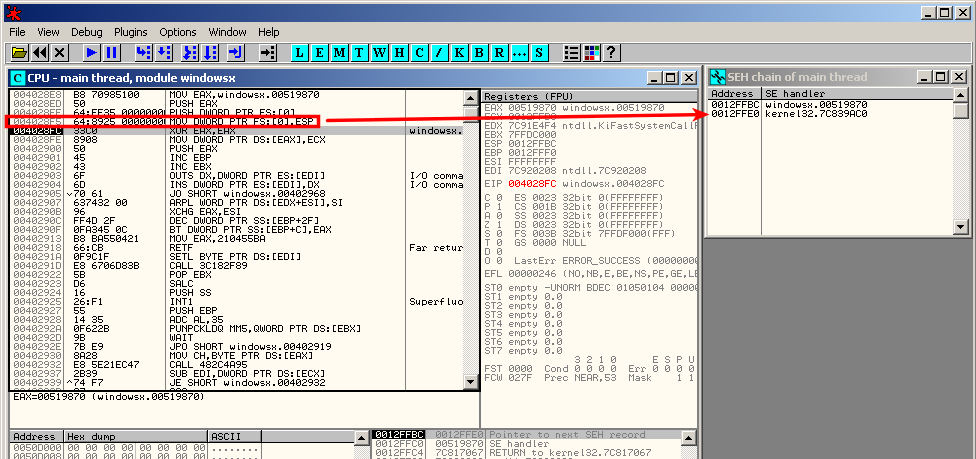Click the Step into toolbar icon
This screenshot has height=459, width=976.
tap(143, 52)
